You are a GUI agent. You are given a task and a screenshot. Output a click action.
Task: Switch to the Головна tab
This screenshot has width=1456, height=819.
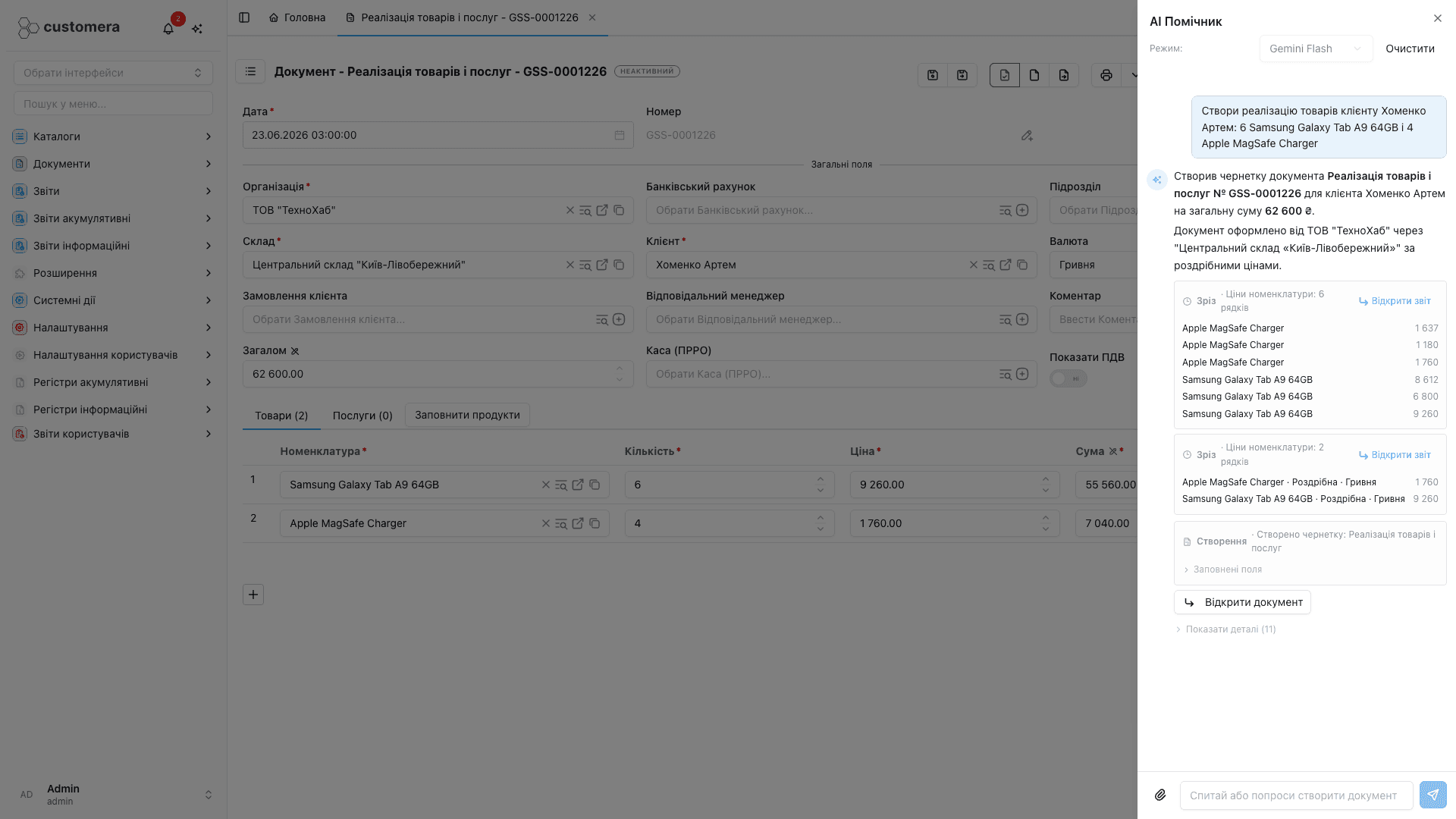coord(297,17)
